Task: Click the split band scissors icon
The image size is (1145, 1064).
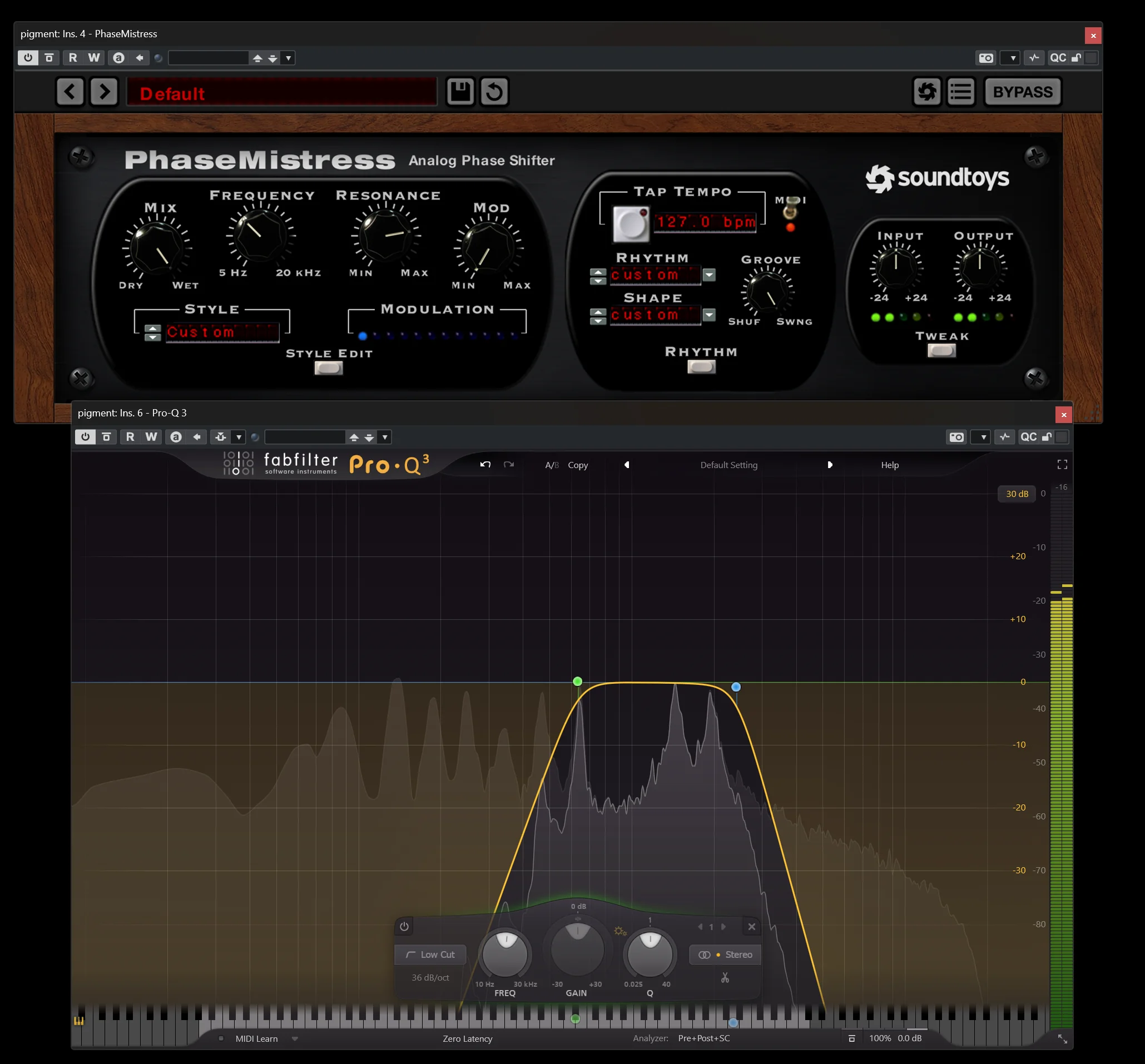Action: 725,978
